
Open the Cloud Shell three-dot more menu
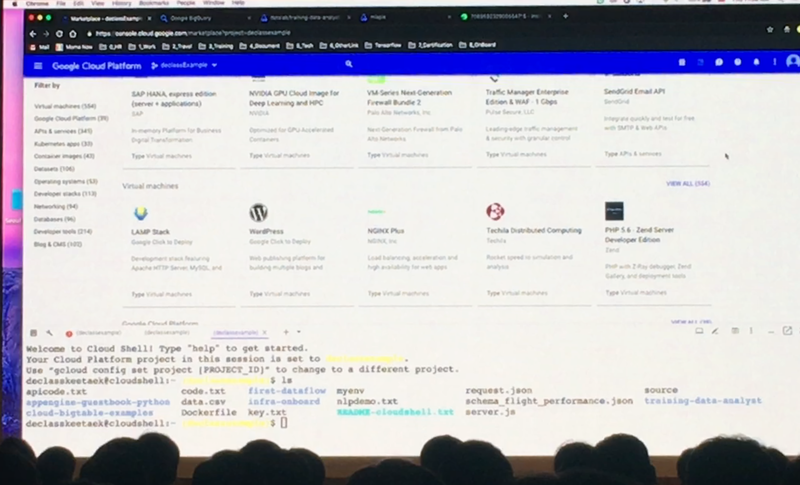pos(751,331)
